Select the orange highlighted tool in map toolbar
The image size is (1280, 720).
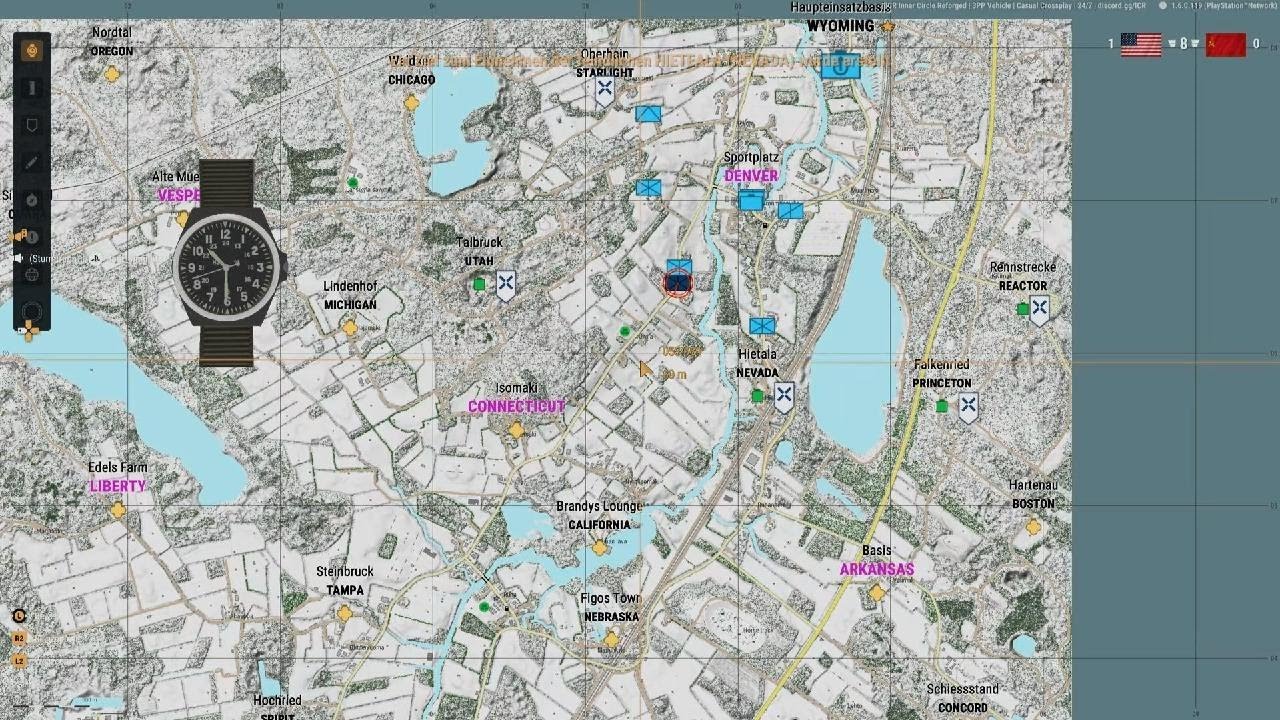tap(32, 50)
